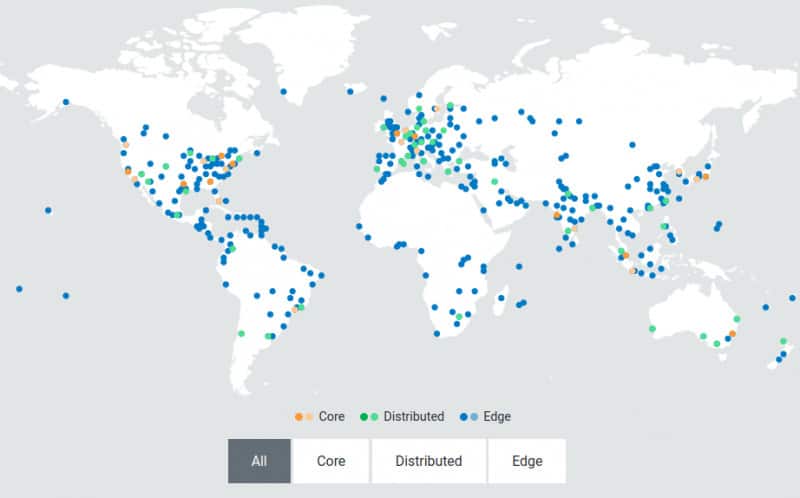Filter the map by Edge
Viewport: 800px width, 498px height.
[x=526, y=461]
